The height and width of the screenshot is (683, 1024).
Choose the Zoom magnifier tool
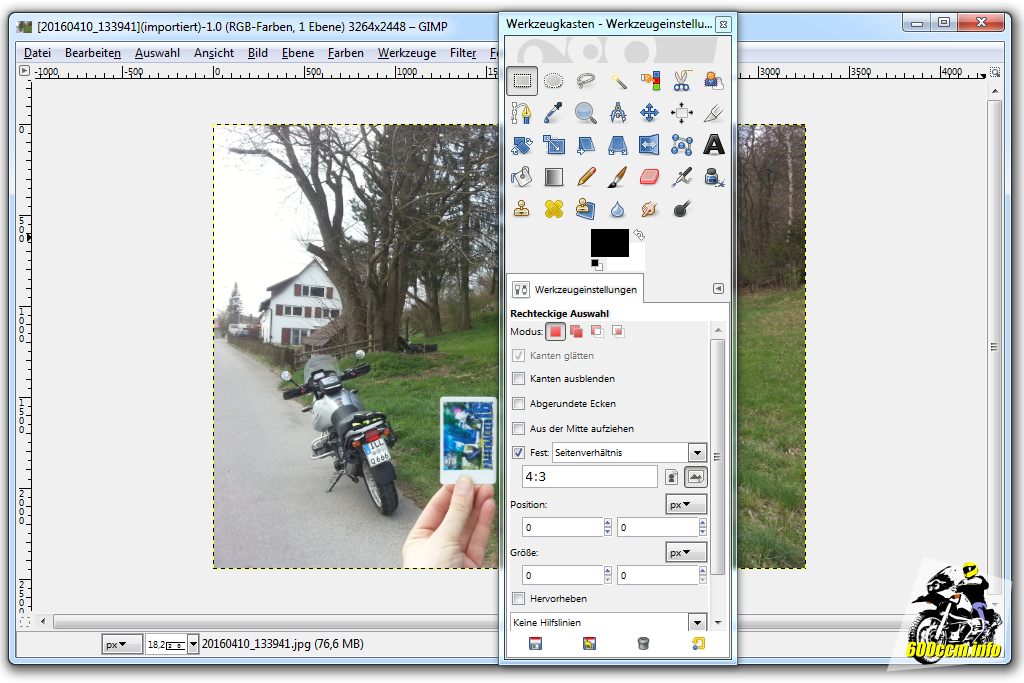(586, 113)
